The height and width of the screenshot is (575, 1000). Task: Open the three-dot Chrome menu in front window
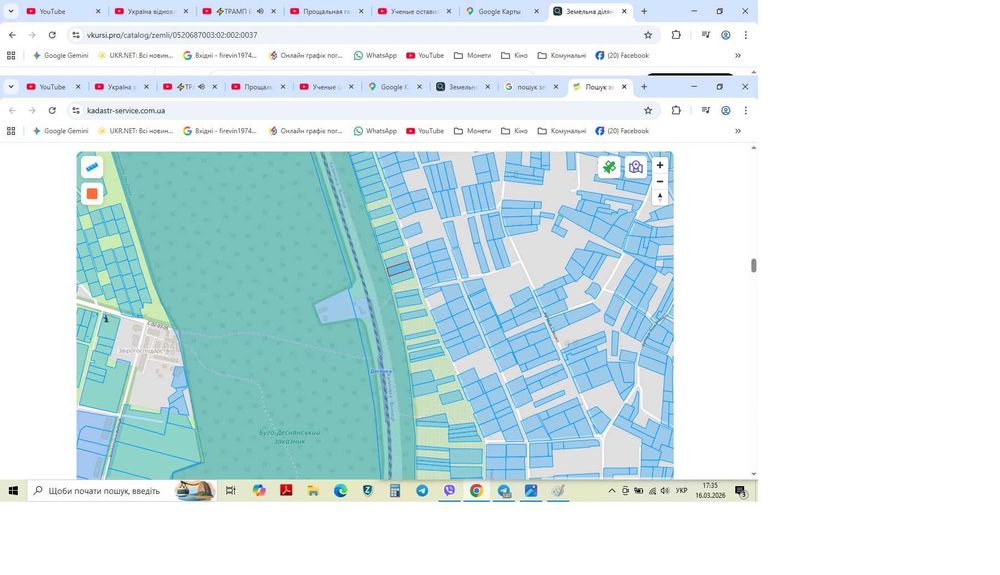746,110
